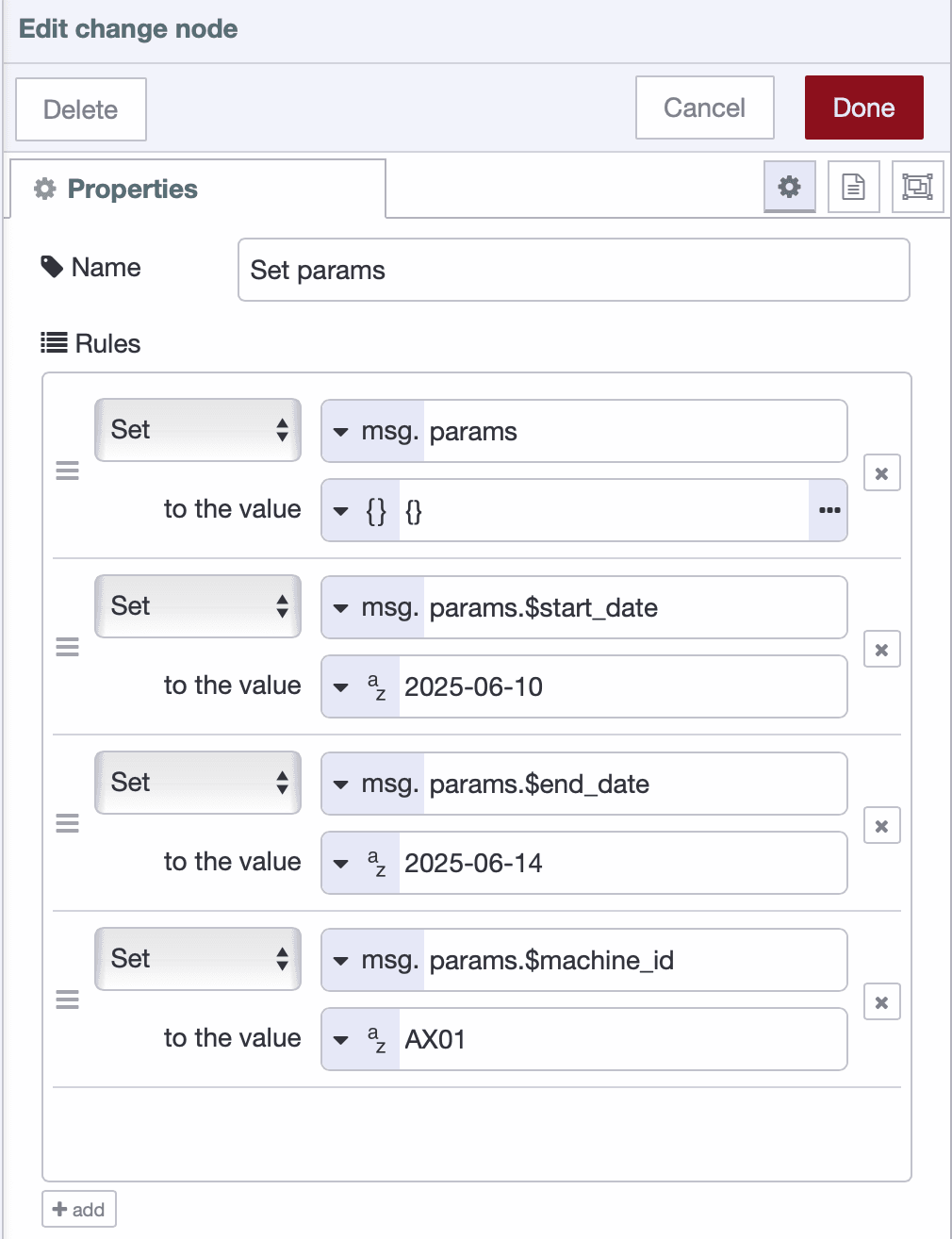The width and height of the screenshot is (952, 1239).
Task: Open the Set operation dropdown of the first rule
Action: [197, 430]
